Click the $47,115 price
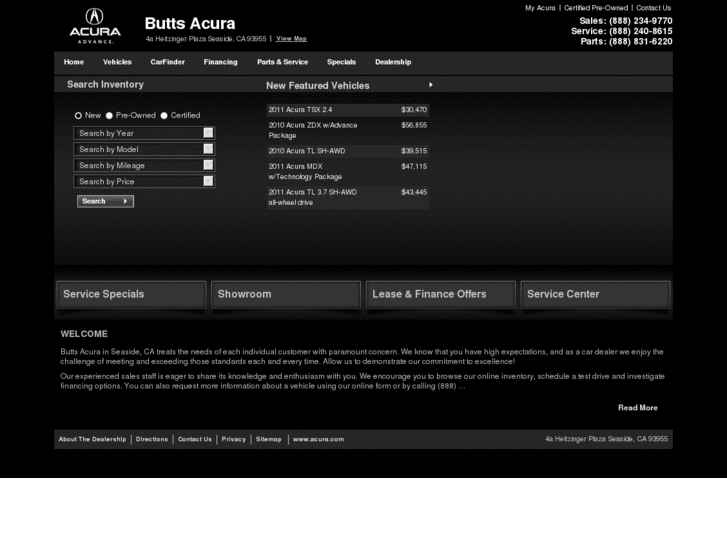 tap(414, 167)
